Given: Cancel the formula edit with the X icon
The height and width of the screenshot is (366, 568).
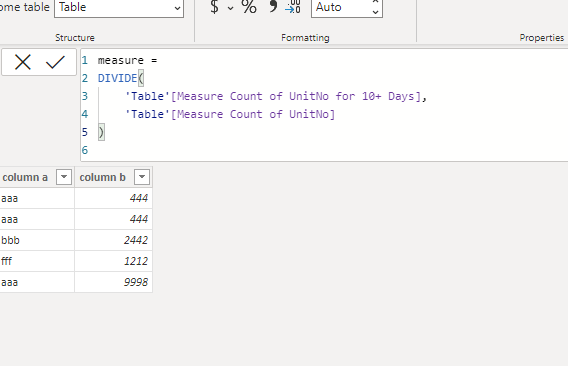Looking at the screenshot, I should [22, 62].
